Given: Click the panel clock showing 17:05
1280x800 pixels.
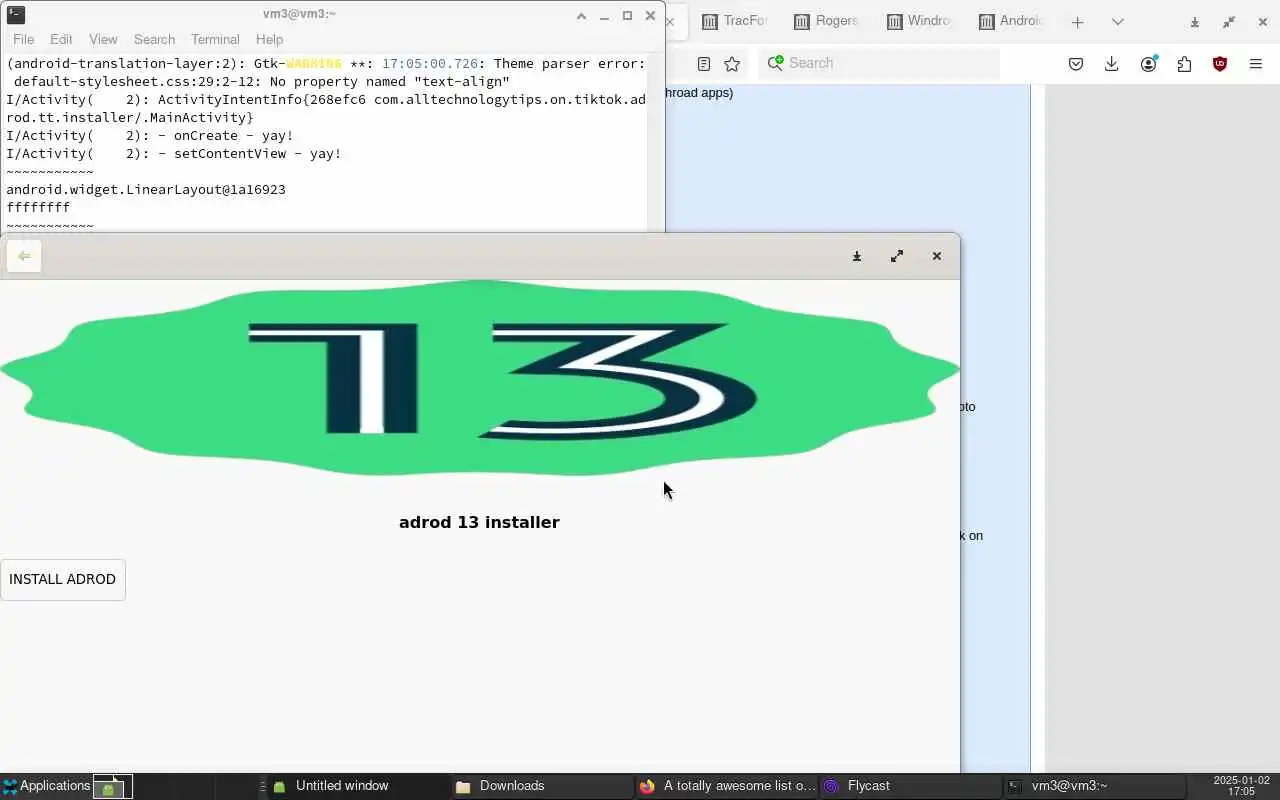Looking at the screenshot, I should (x=1241, y=786).
